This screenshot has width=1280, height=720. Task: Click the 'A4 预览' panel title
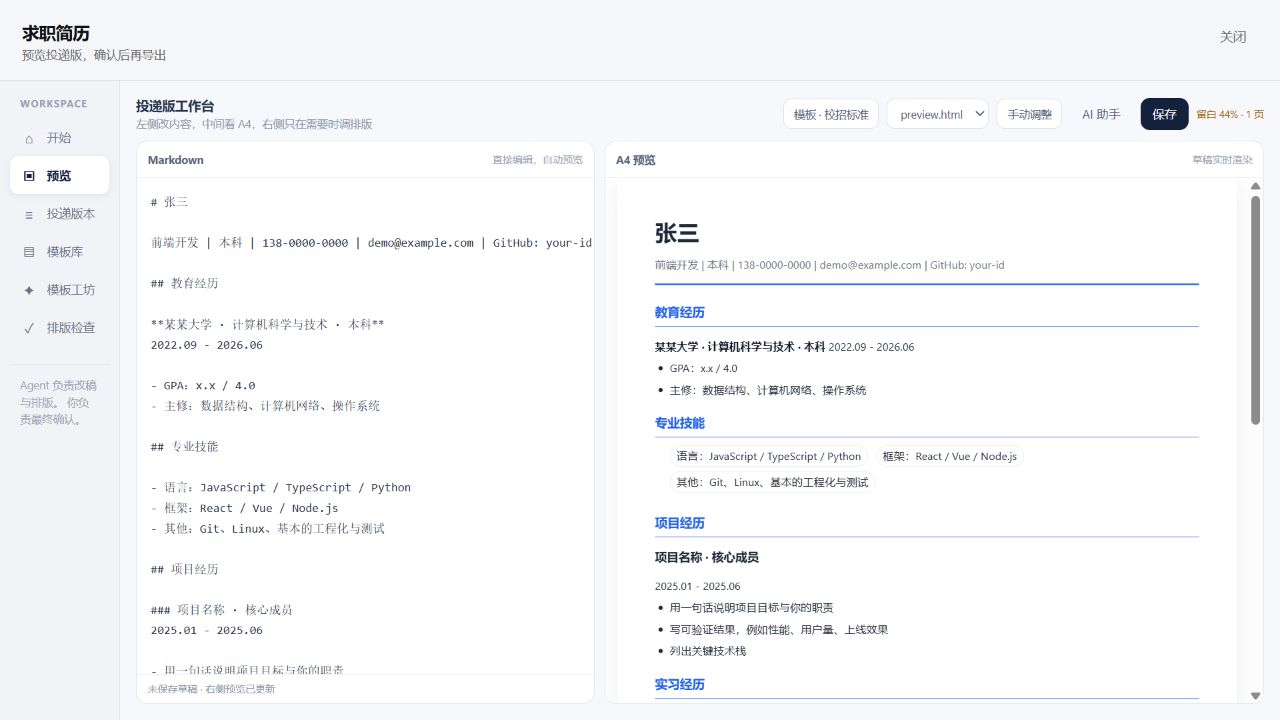click(x=636, y=160)
